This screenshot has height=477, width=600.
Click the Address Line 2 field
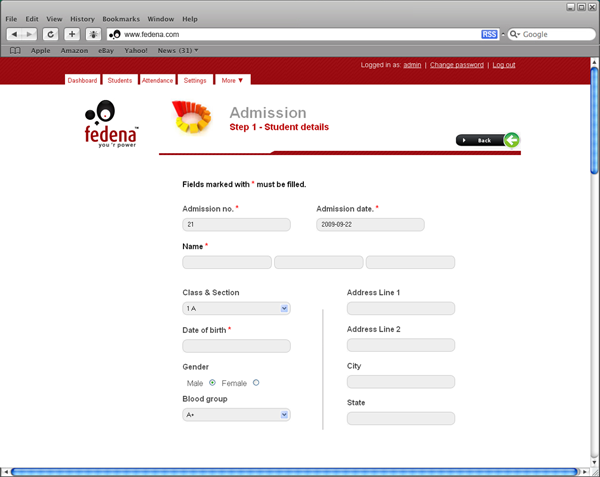coord(401,345)
